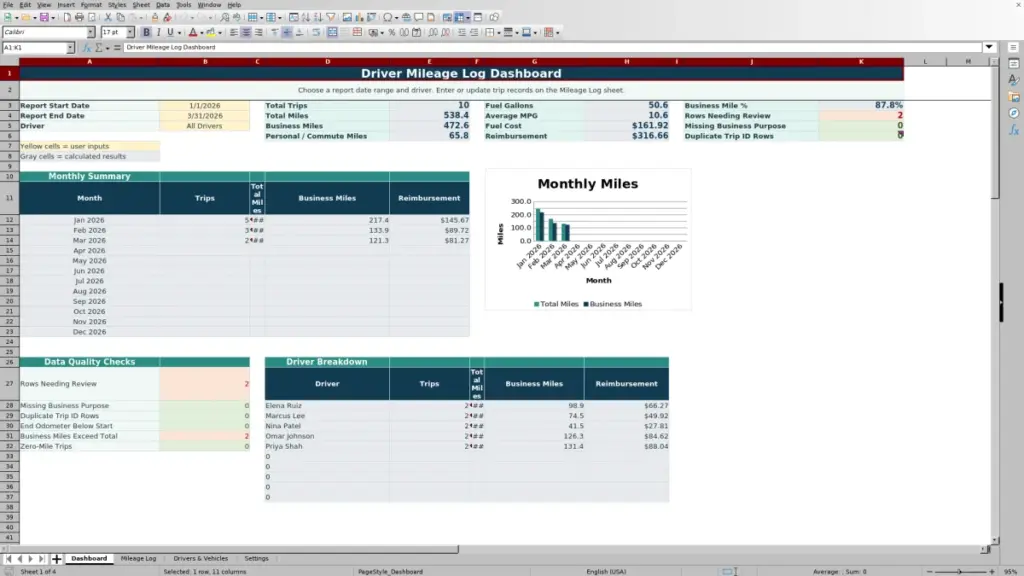Click the Format as Percent icon

tap(391, 32)
